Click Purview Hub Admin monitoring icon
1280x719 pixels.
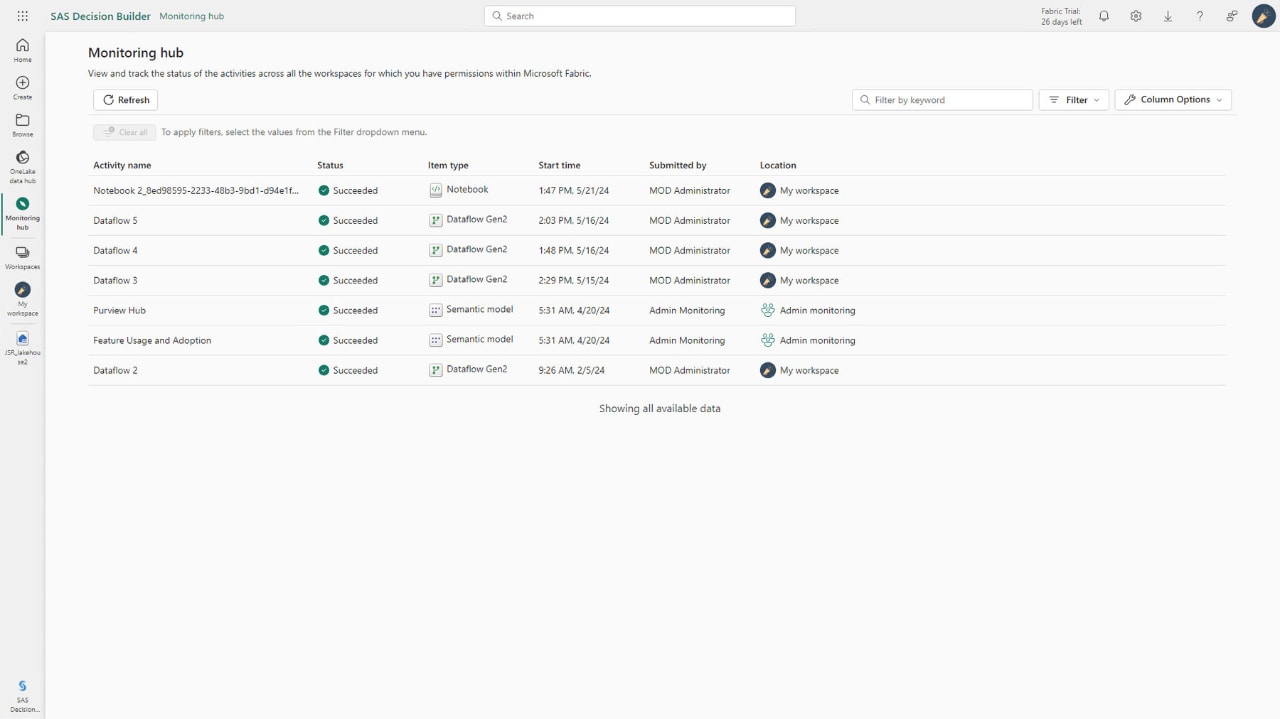[768, 310]
